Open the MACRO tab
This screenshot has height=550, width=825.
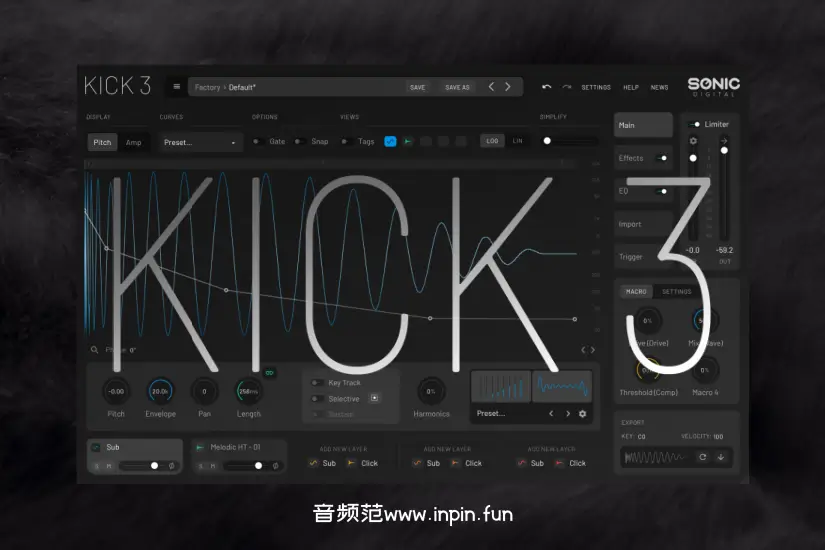point(636,291)
